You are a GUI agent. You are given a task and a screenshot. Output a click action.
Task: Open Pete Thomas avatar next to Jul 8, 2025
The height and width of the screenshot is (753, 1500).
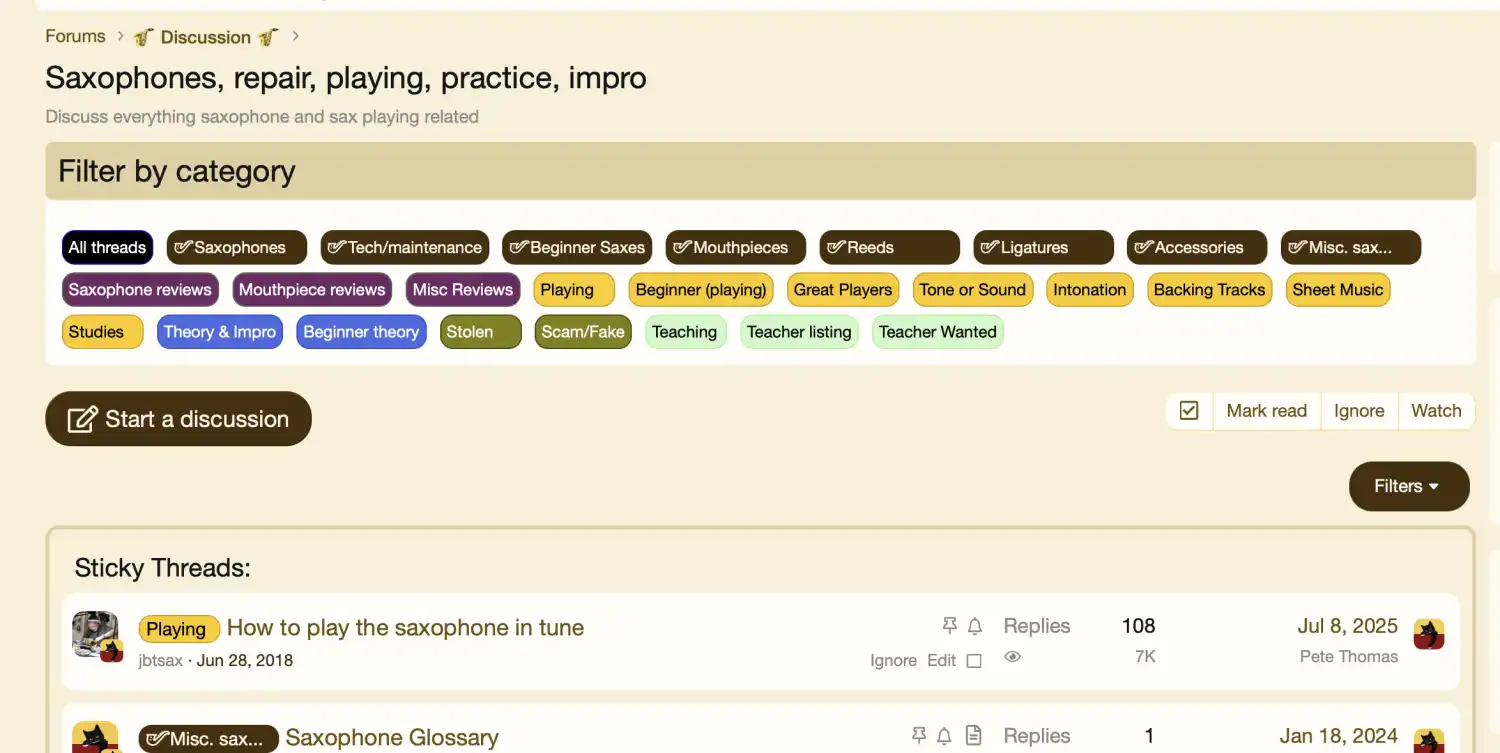click(x=1429, y=634)
